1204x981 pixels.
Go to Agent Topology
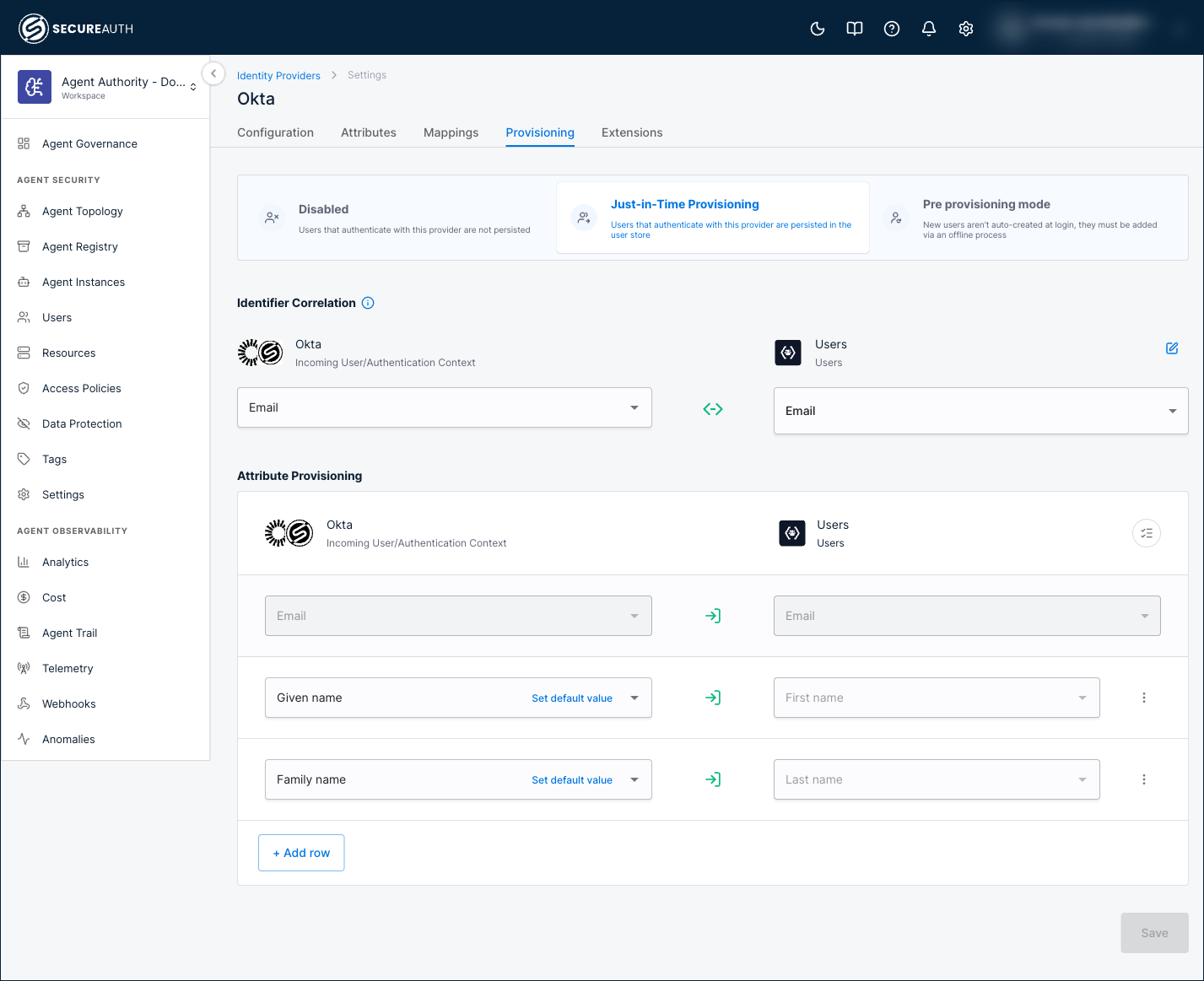pos(83,211)
